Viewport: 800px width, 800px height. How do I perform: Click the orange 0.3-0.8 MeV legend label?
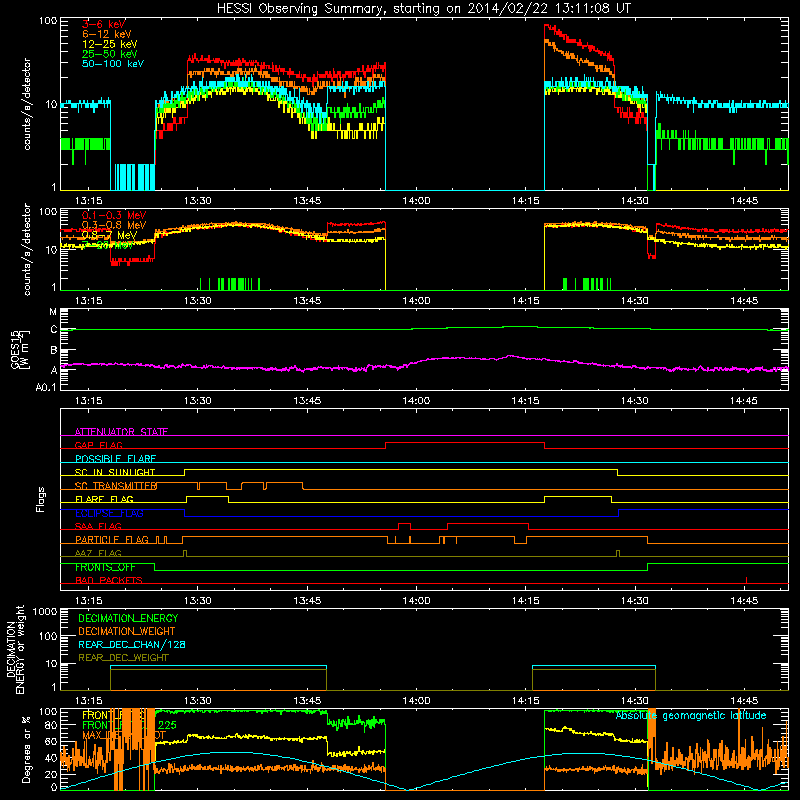[114, 225]
